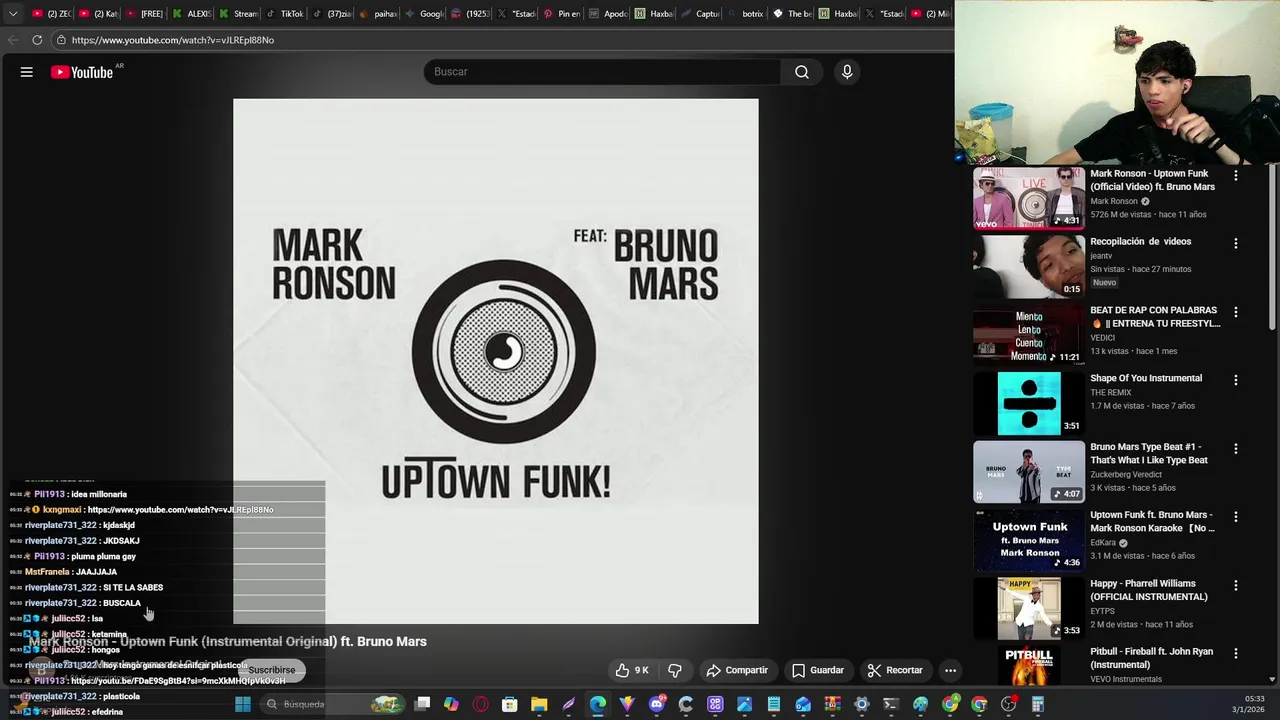Go back with the browser back arrow
Viewport: 1280px width, 720px height.
pos(13,40)
